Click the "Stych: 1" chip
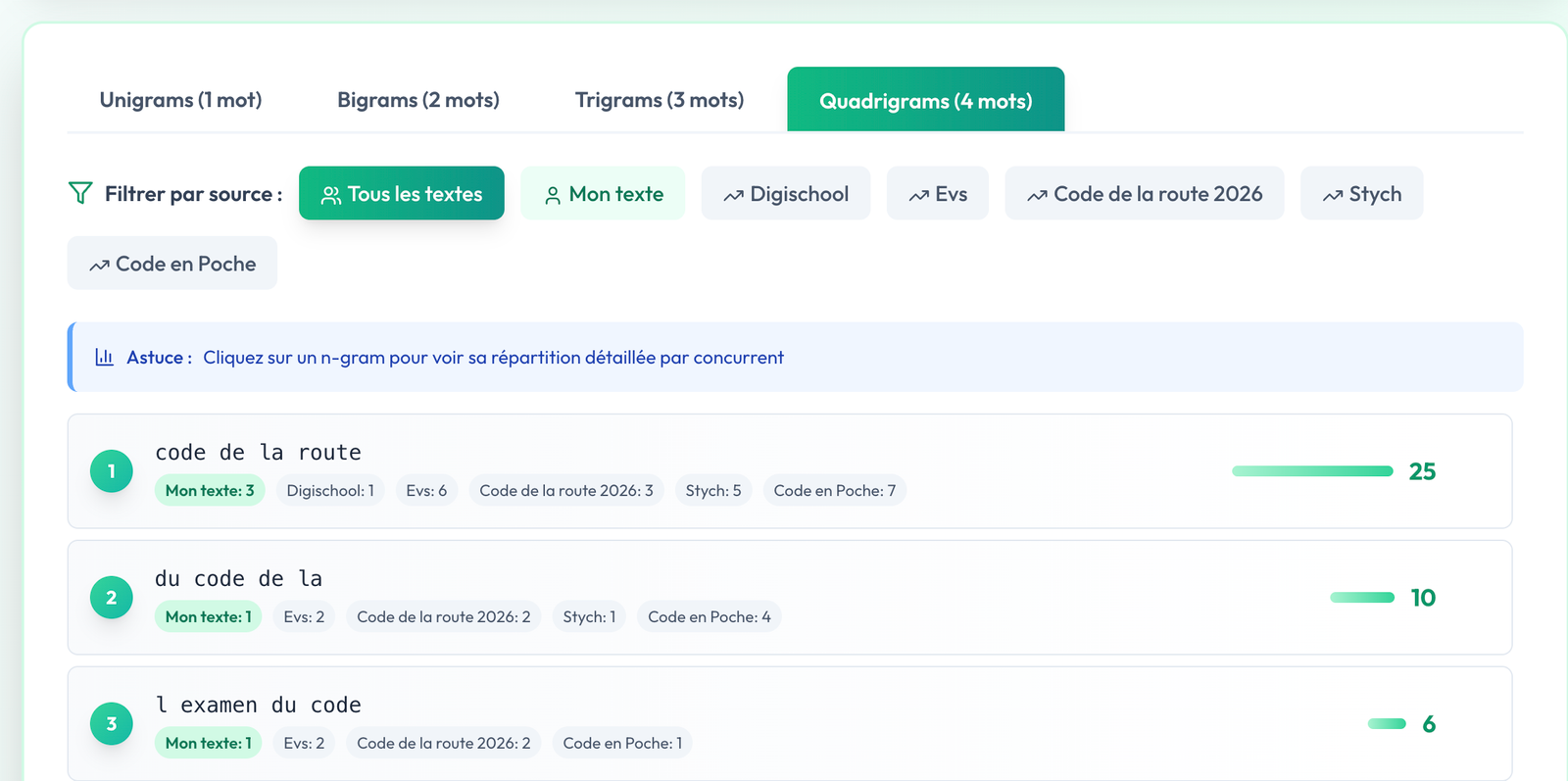This screenshot has width=1568, height=781. pos(589,616)
